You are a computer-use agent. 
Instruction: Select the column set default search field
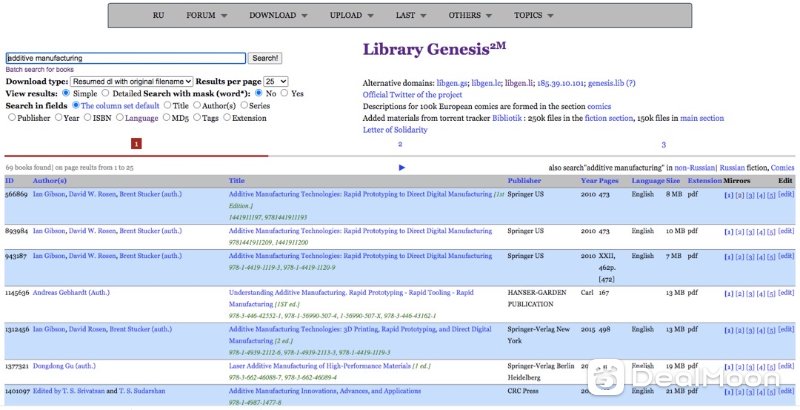point(76,106)
